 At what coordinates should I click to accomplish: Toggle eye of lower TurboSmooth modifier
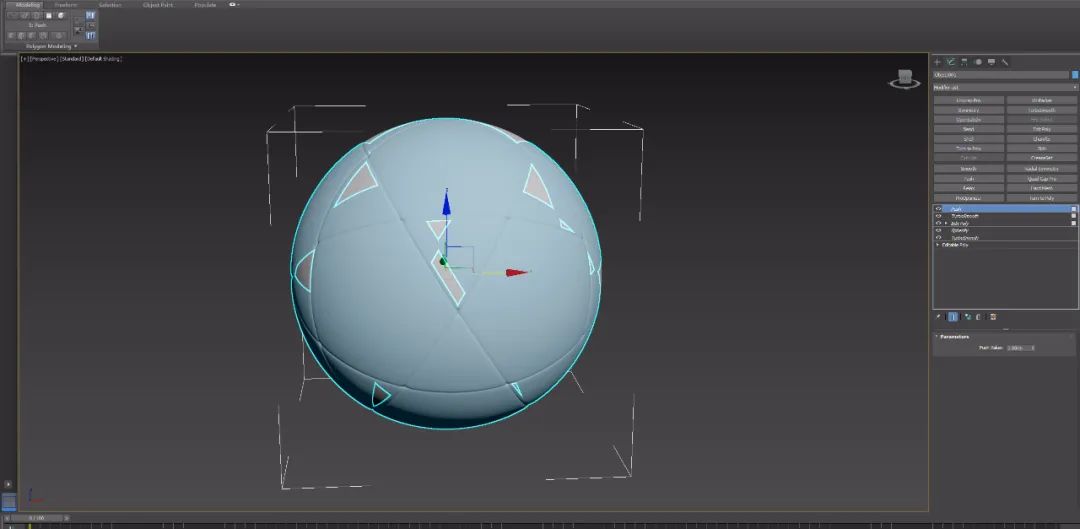[x=938, y=238]
